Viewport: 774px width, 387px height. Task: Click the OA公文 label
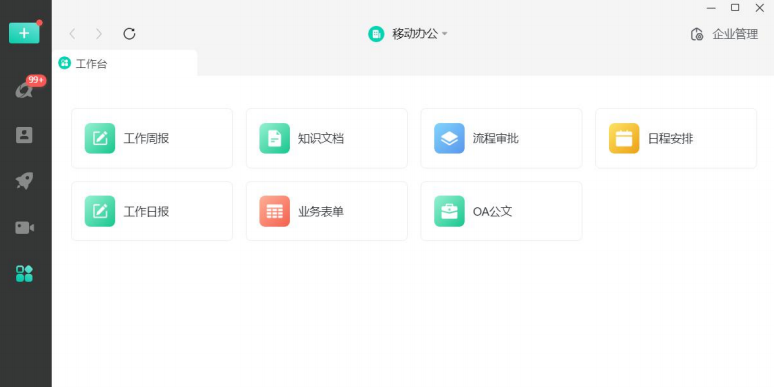click(493, 211)
